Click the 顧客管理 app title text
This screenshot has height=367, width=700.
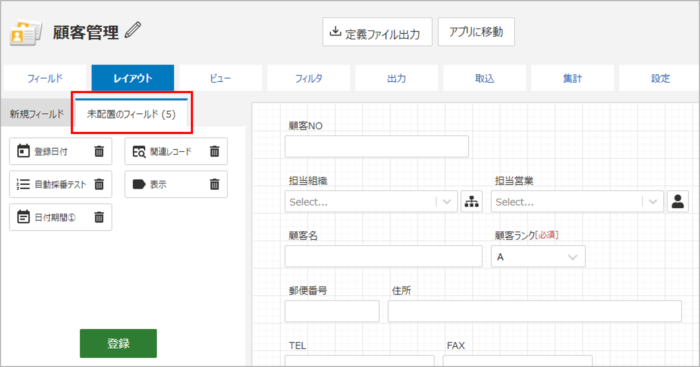[86, 33]
